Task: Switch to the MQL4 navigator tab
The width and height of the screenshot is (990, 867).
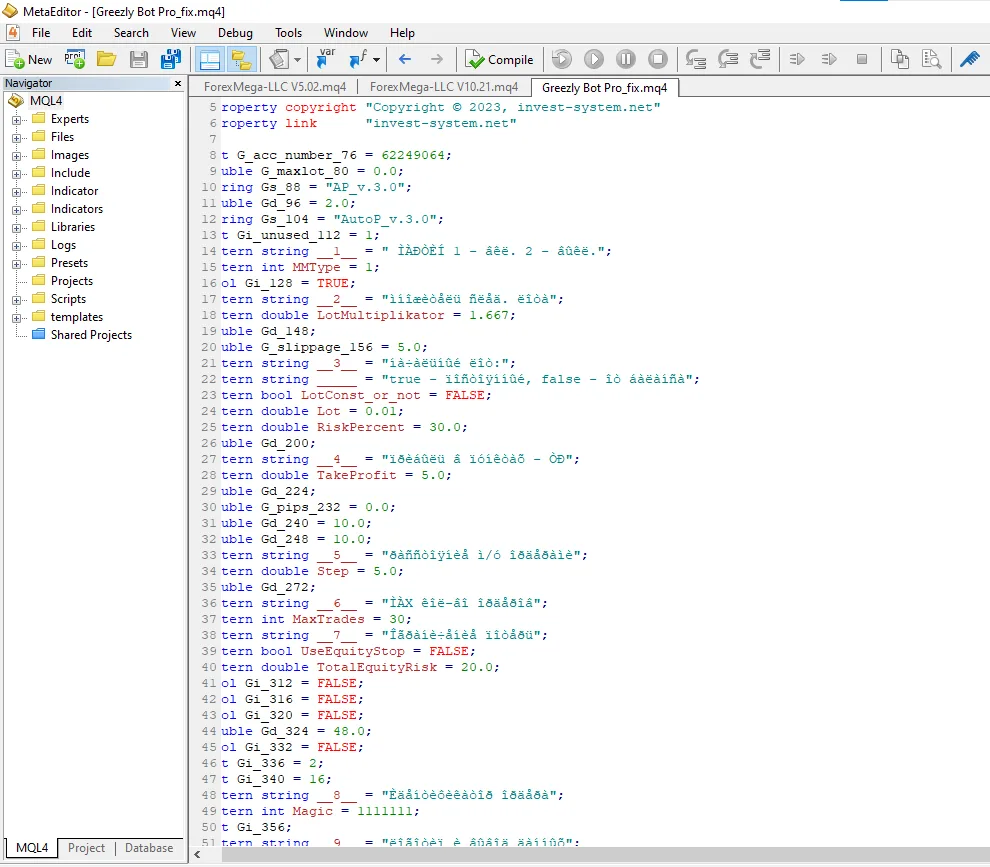Action: point(32,848)
